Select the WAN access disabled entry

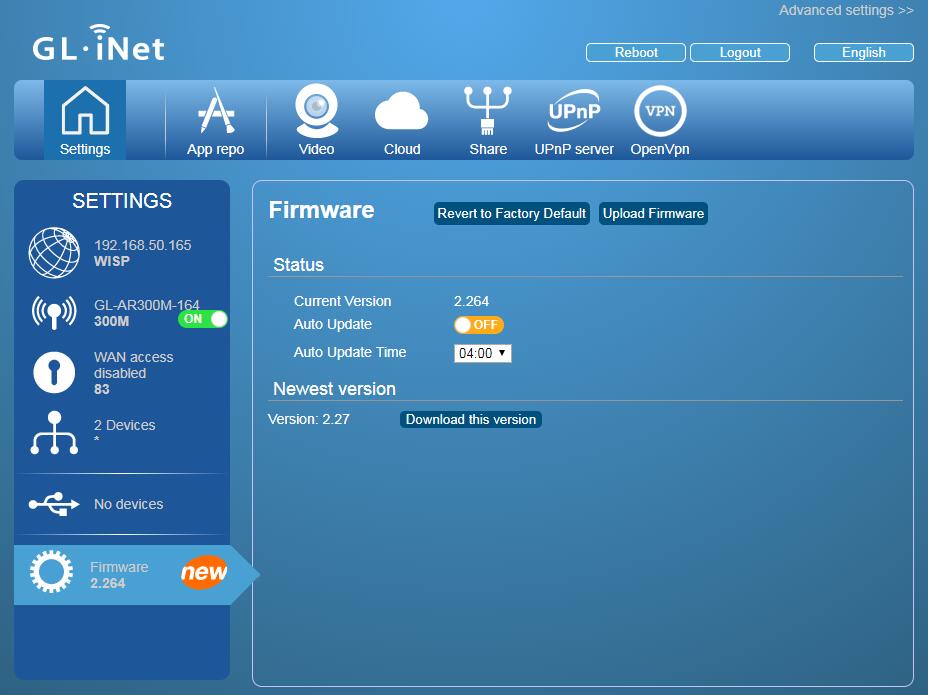click(x=122, y=372)
